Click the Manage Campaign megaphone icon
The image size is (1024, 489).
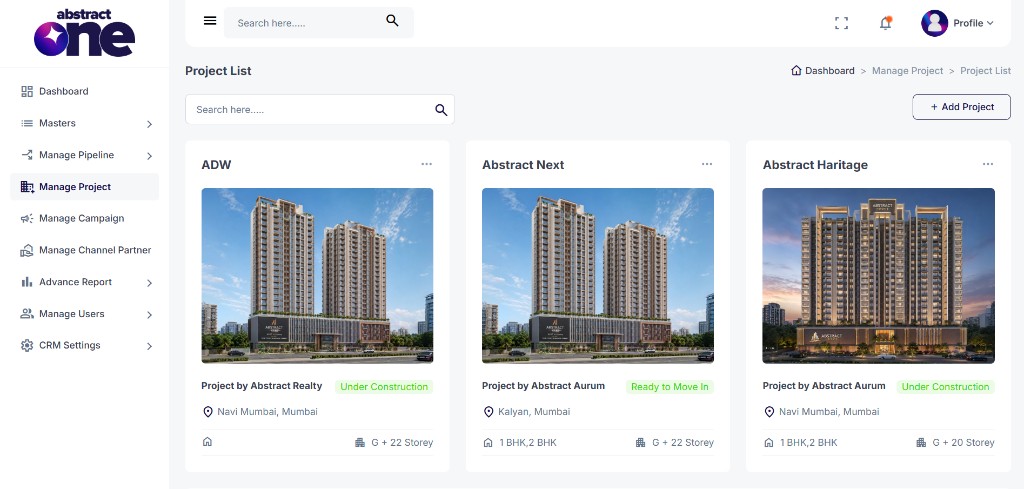click(27, 219)
